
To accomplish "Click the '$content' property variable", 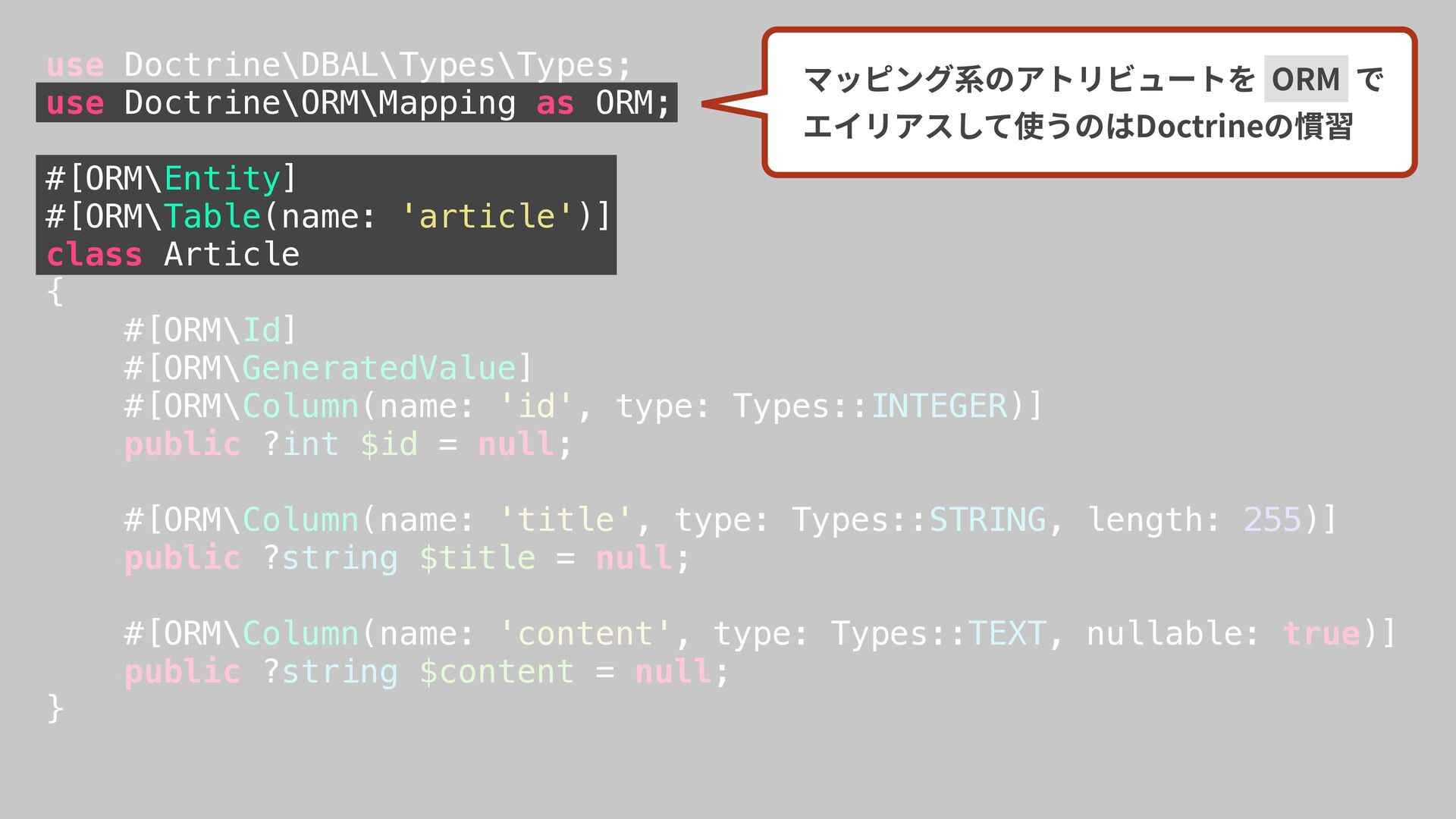I will [x=497, y=672].
